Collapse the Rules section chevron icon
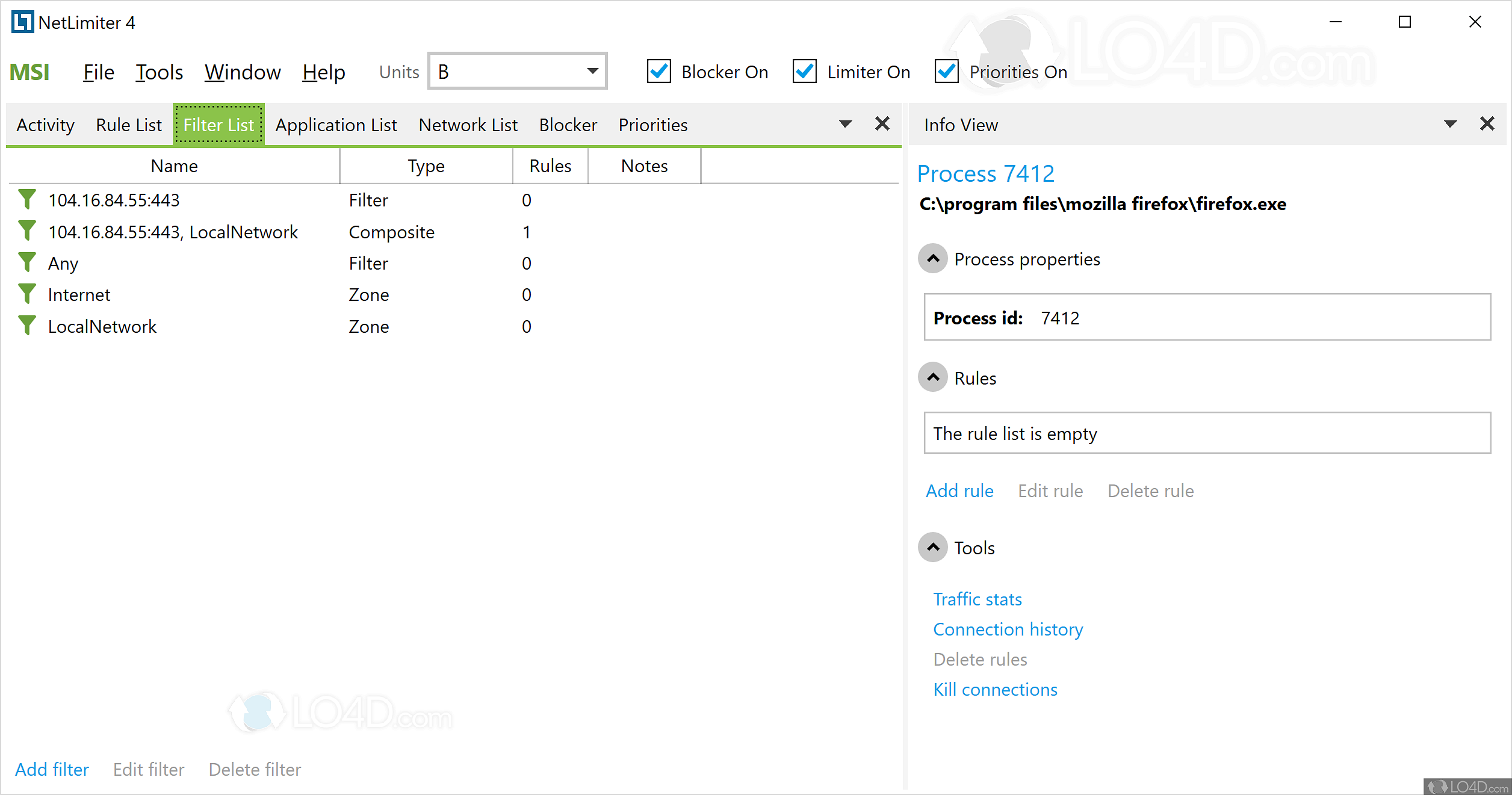The width and height of the screenshot is (1512, 795). pyautogui.click(x=932, y=377)
